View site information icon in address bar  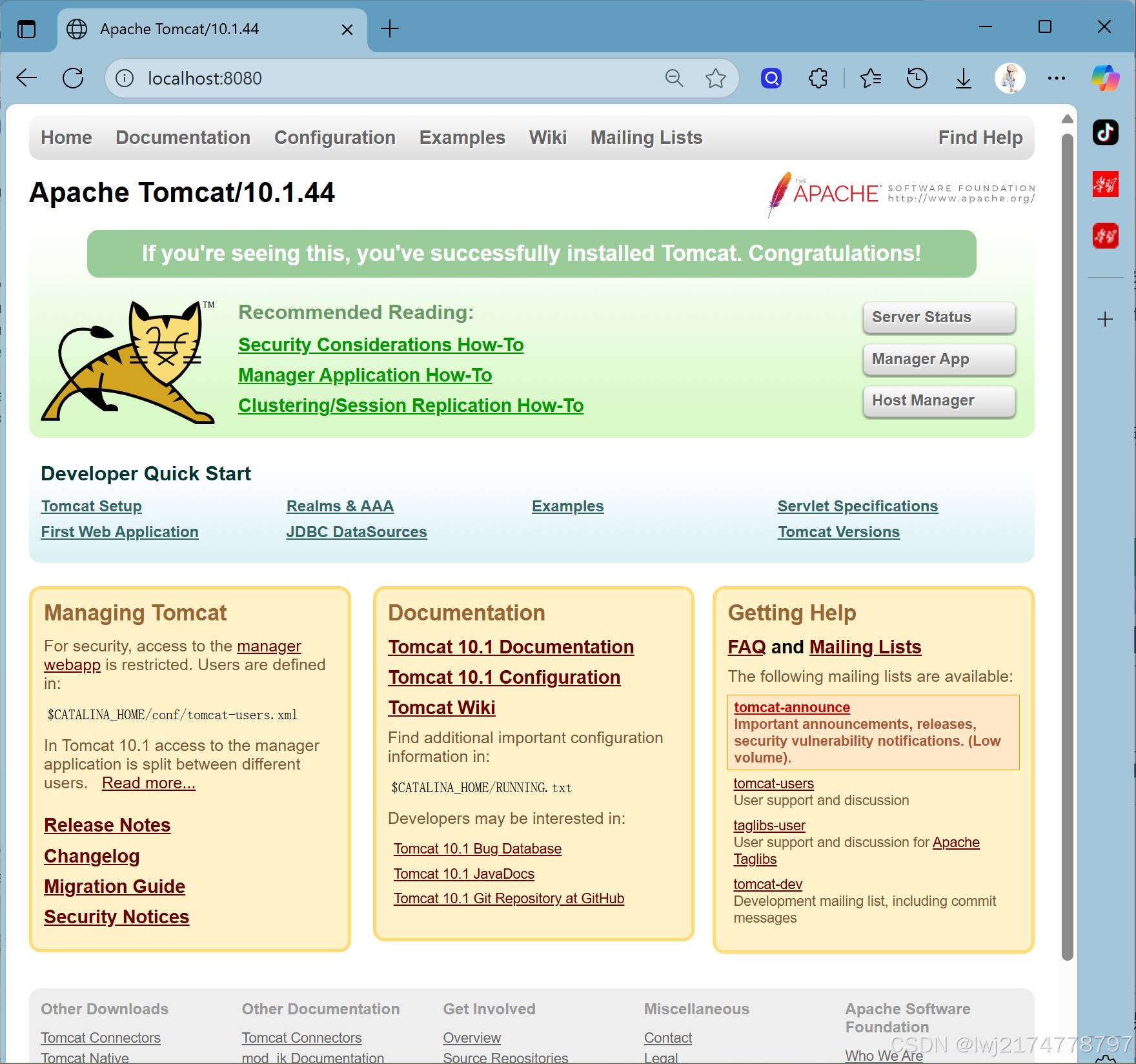click(125, 78)
